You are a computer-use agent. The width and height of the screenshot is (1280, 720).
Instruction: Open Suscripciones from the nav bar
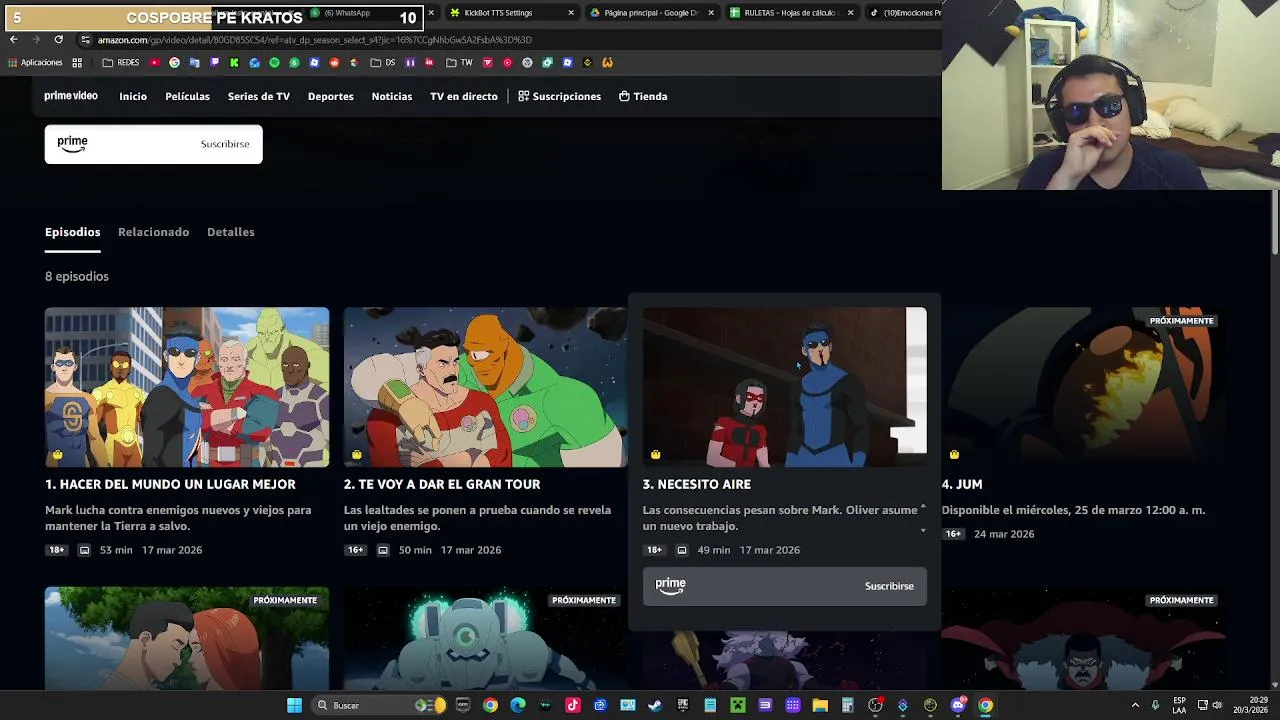[x=559, y=96]
